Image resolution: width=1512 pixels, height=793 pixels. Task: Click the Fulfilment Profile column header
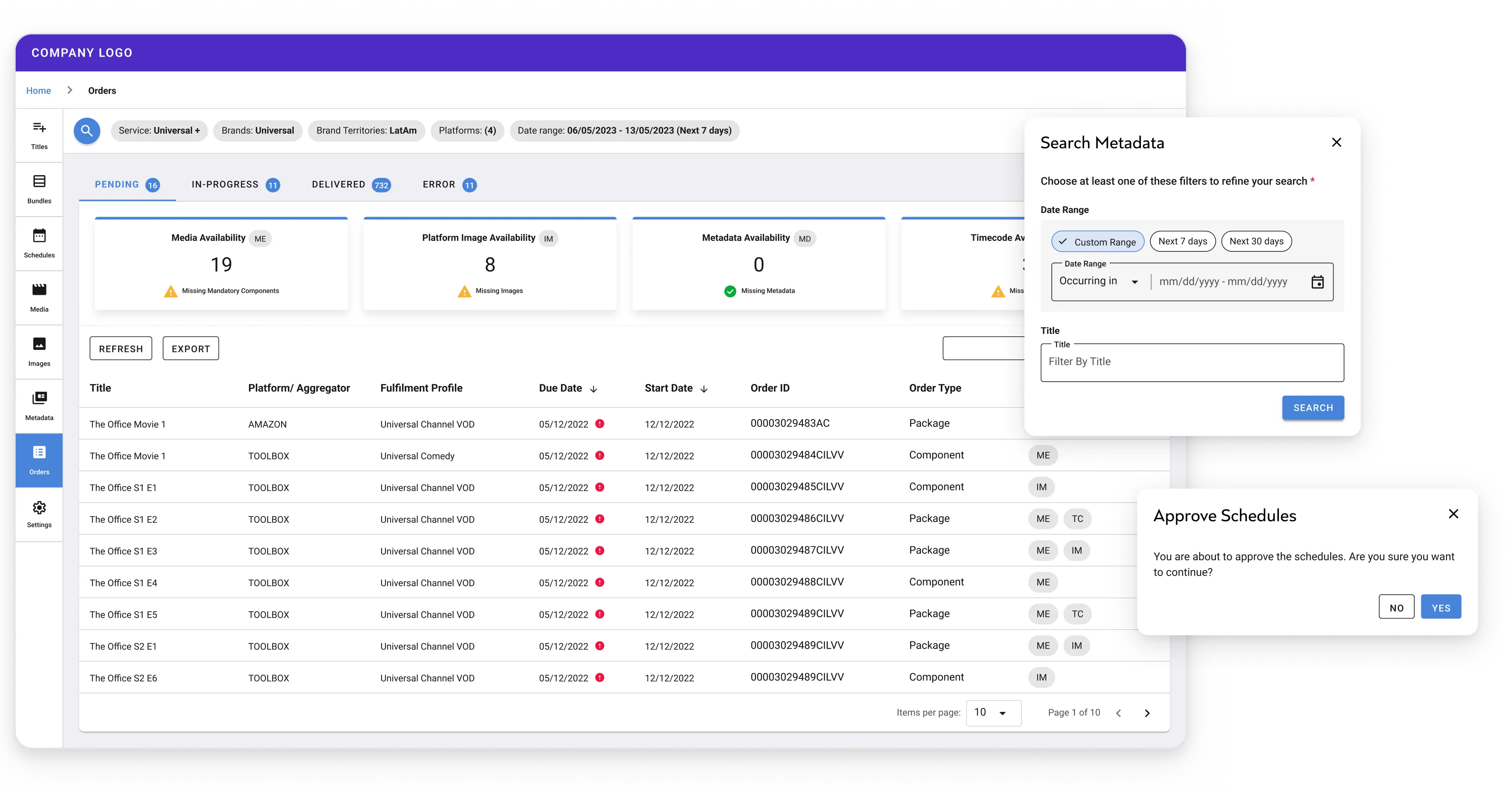(x=421, y=388)
